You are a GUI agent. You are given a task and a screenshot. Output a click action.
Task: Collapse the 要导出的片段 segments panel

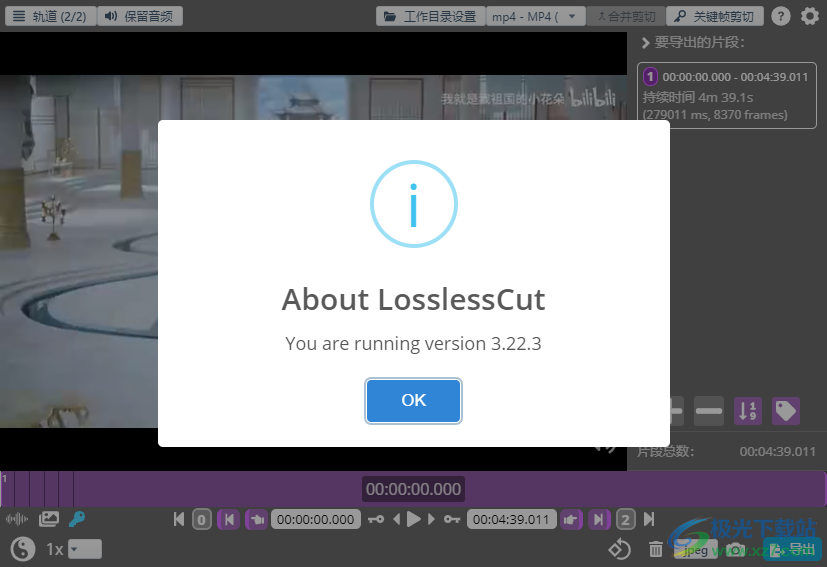click(x=645, y=43)
